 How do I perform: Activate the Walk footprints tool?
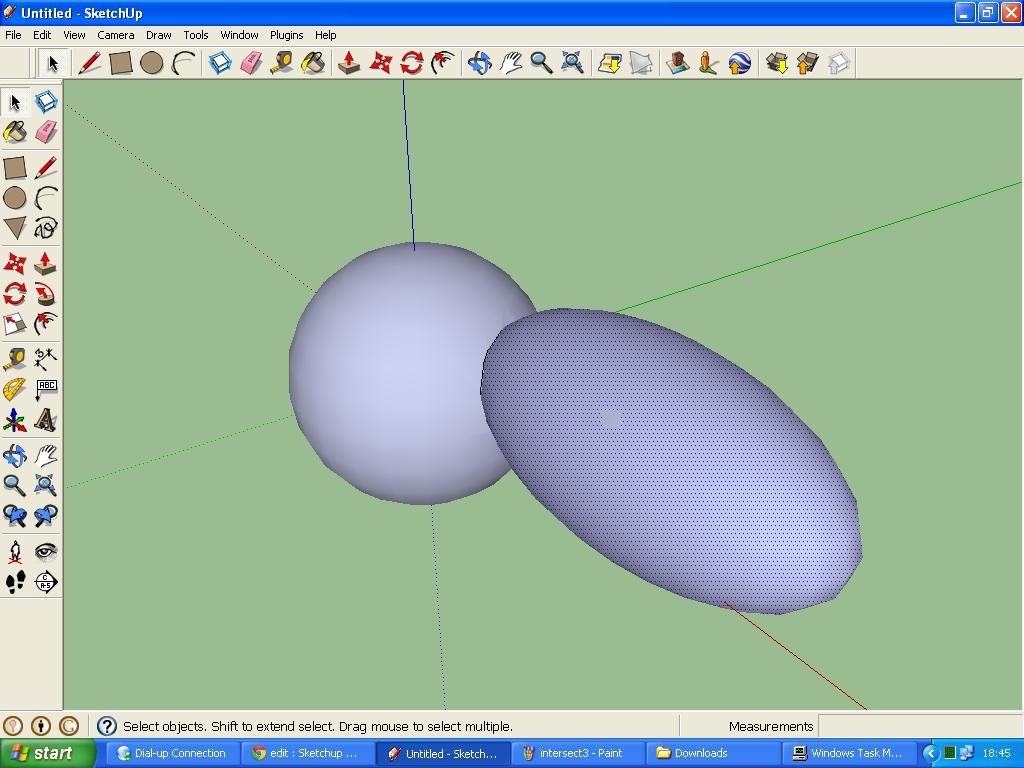tap(14, 582)
